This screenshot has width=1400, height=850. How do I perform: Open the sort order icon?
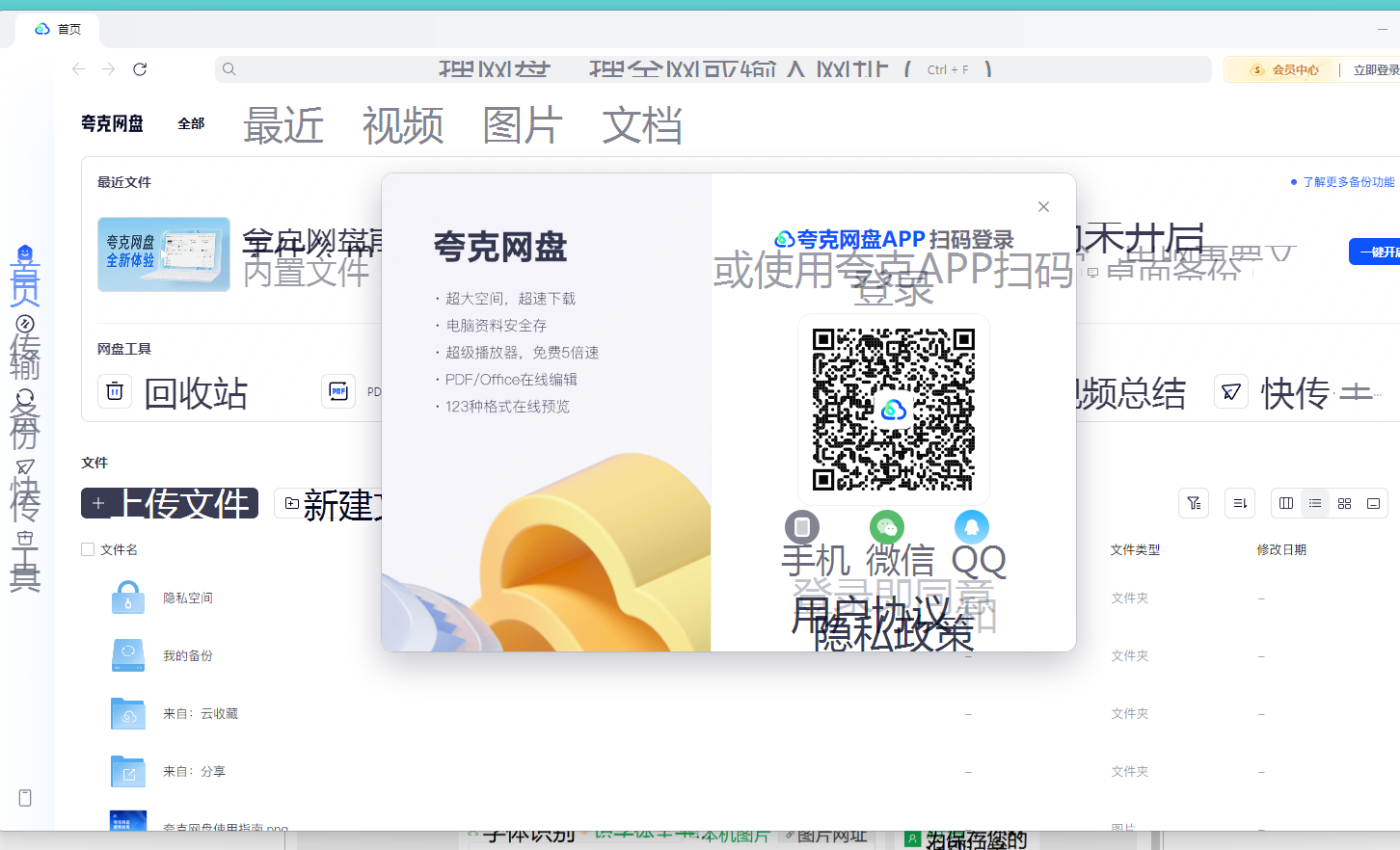pyautogui.click(x=1240, y=503)
